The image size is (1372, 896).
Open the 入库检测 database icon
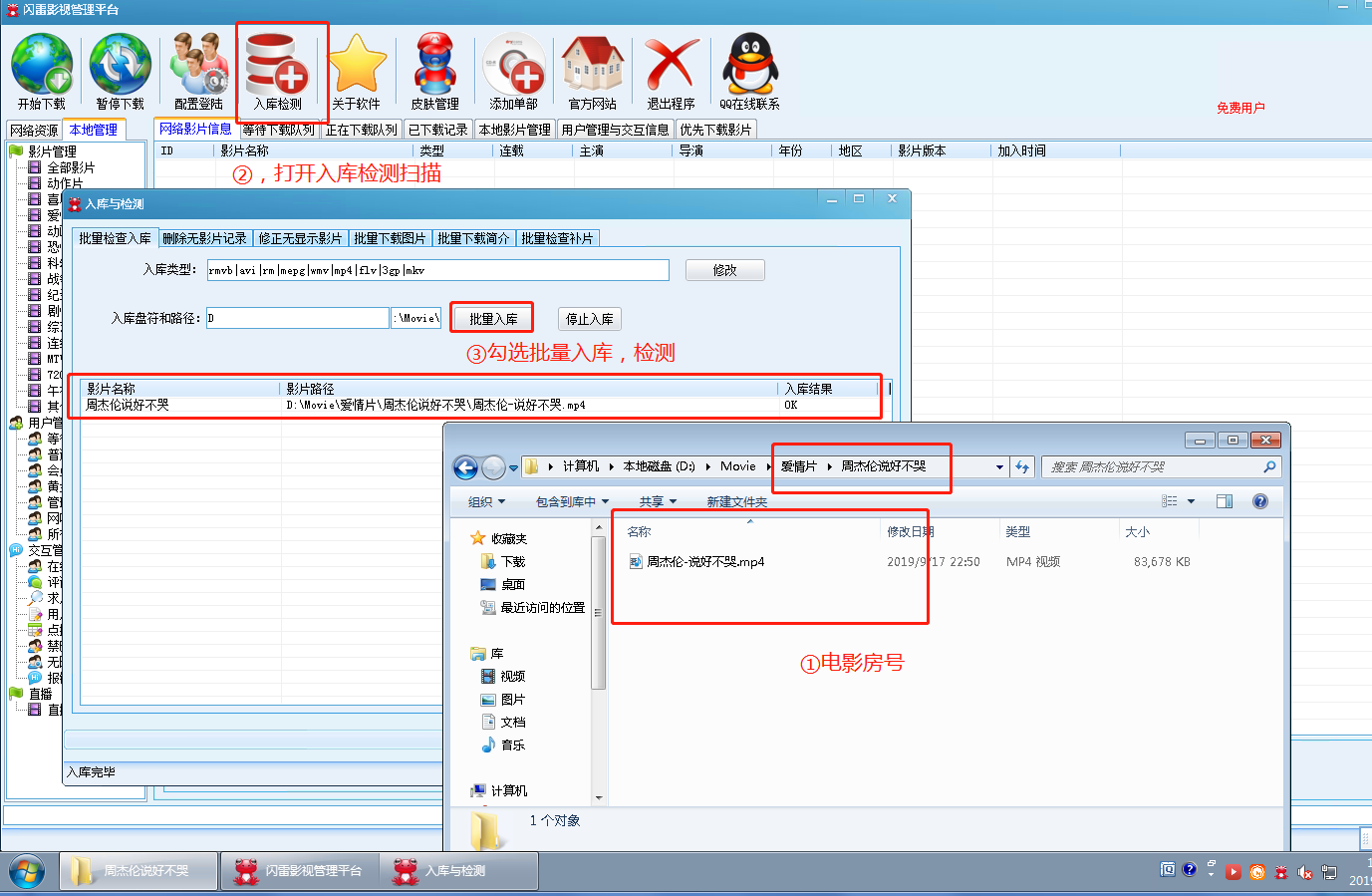[x=277, y=66]
